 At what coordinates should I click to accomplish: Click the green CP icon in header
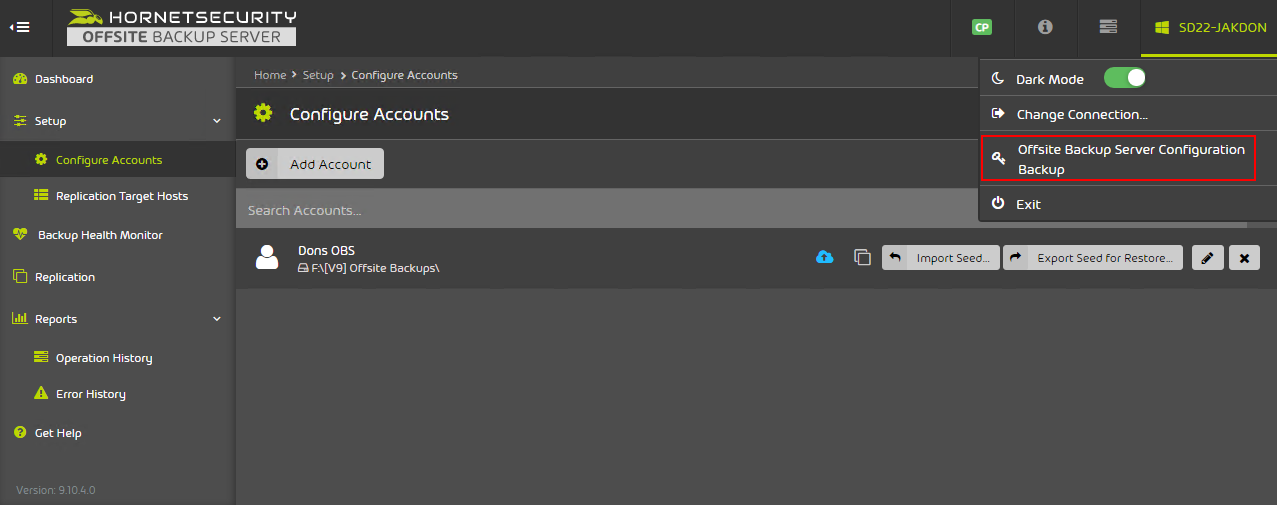982,27
